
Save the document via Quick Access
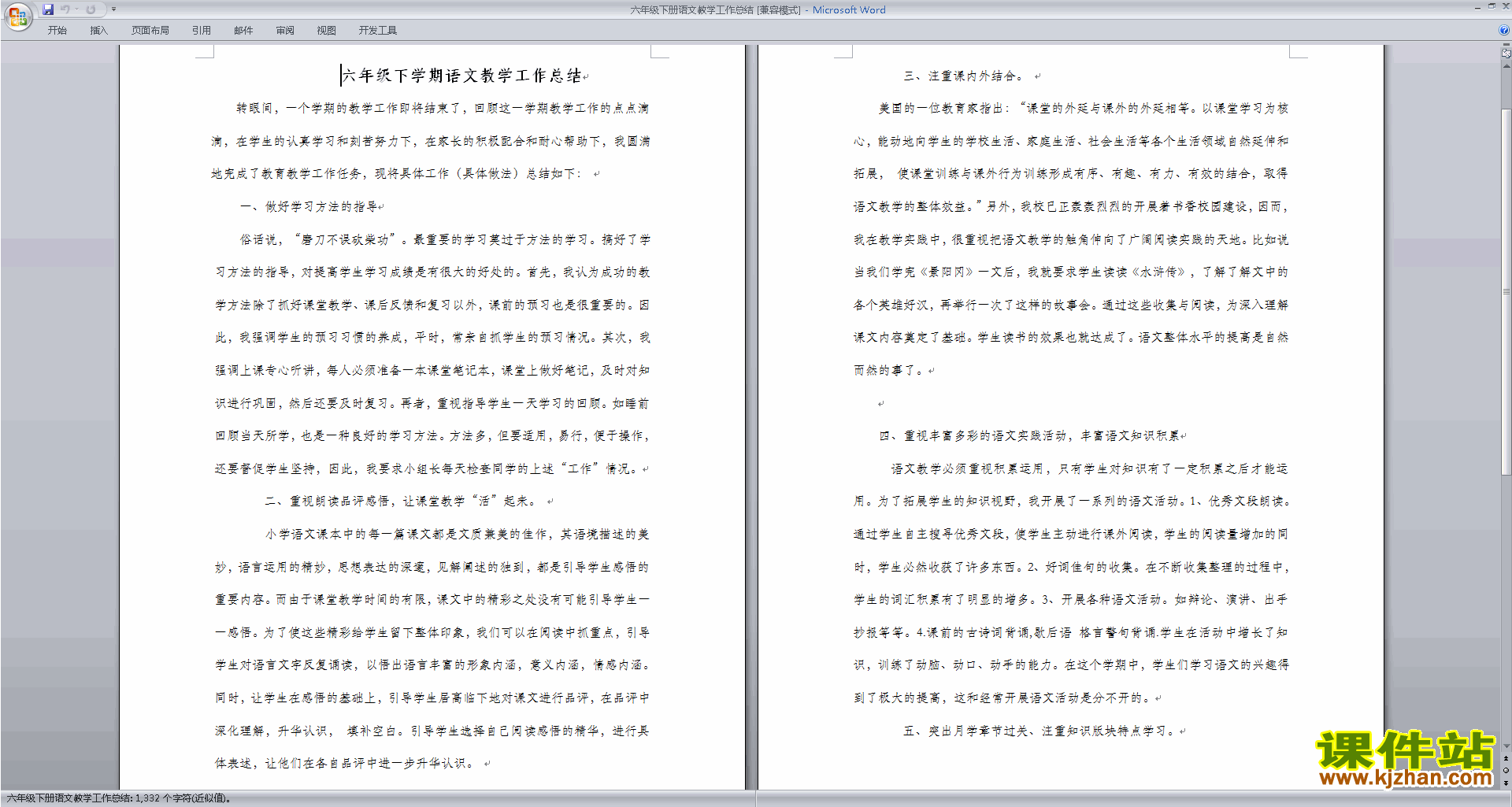coord(48,9)
